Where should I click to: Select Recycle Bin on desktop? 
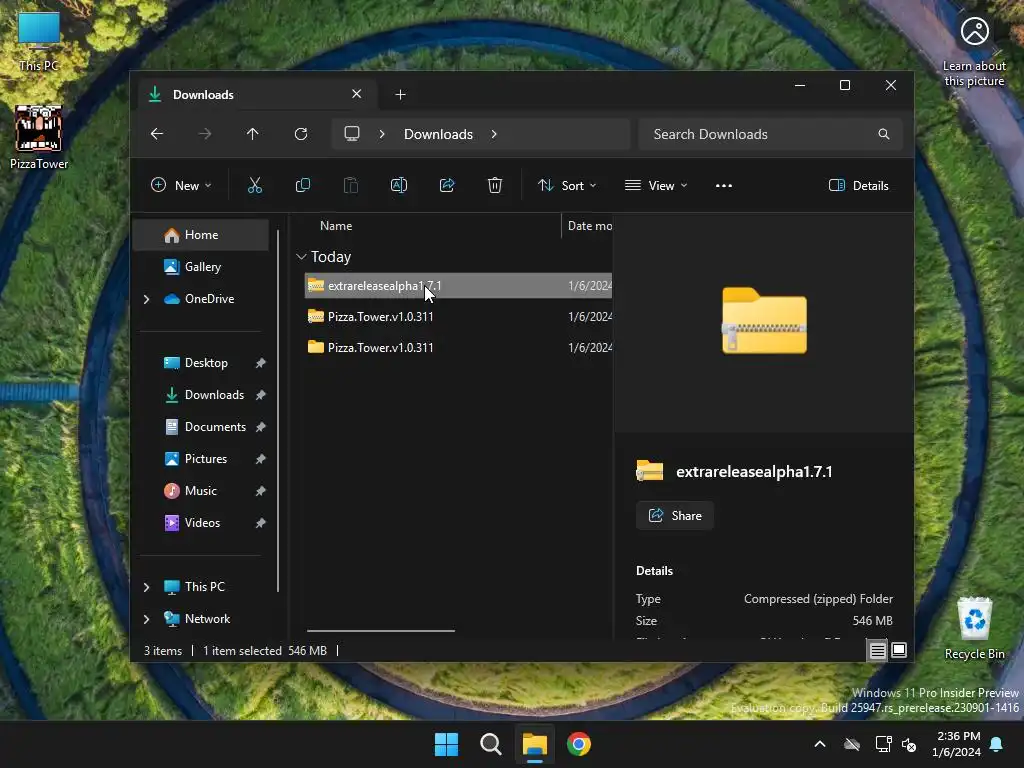pyautogui.click(x=974, y=628)
